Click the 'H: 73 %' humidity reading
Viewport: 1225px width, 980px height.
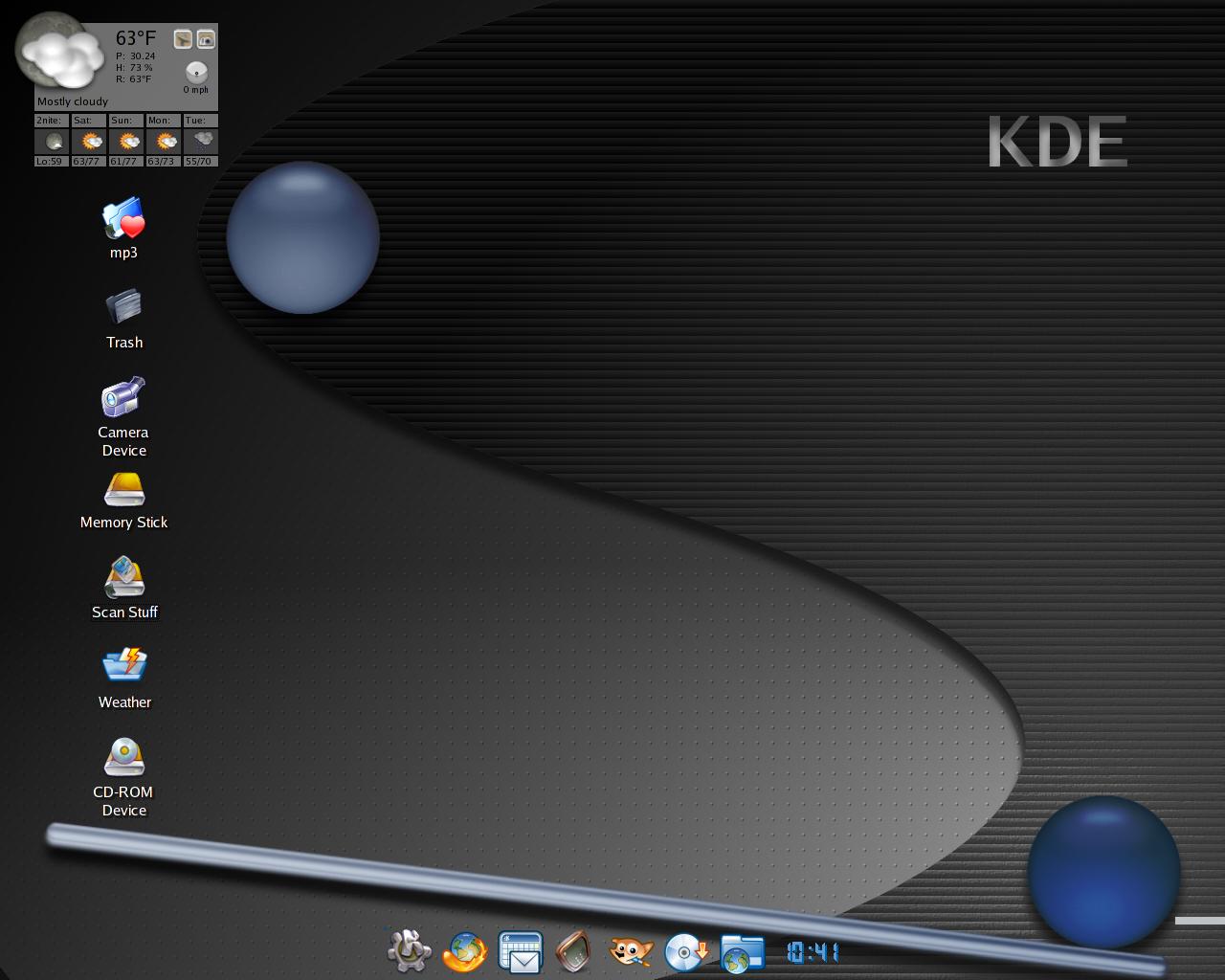coord(135,68)
